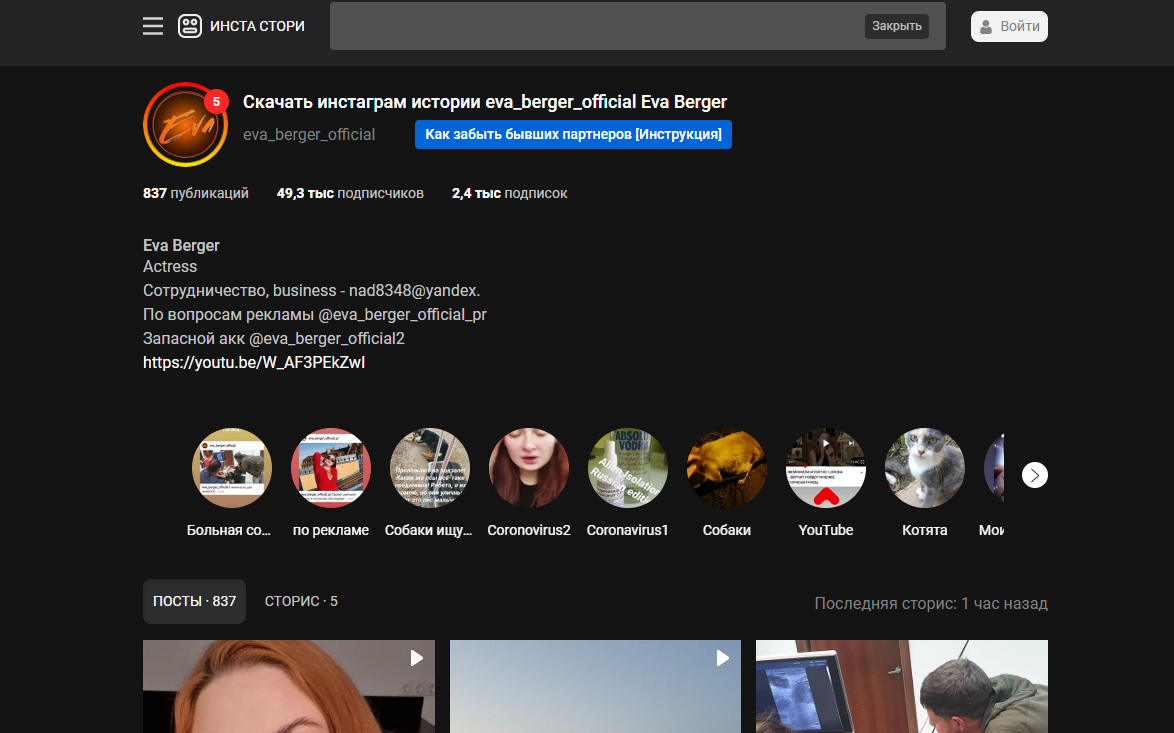Image resolution: width=1174 pixels, height=733 pixels.
Task: Open the по рекламе highlight circle
Action: [x=331, y=468]
